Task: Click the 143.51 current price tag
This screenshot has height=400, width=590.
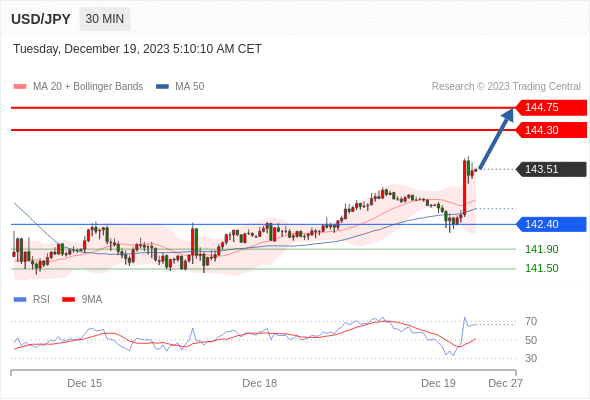Action: click(x=551, y=169)
